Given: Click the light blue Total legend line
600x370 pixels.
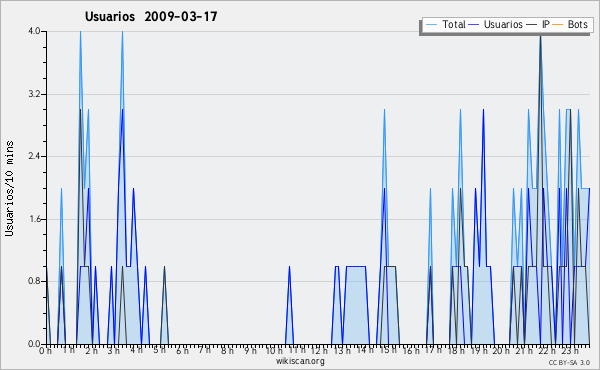Looking at the screenshot, I should (431, 25).
